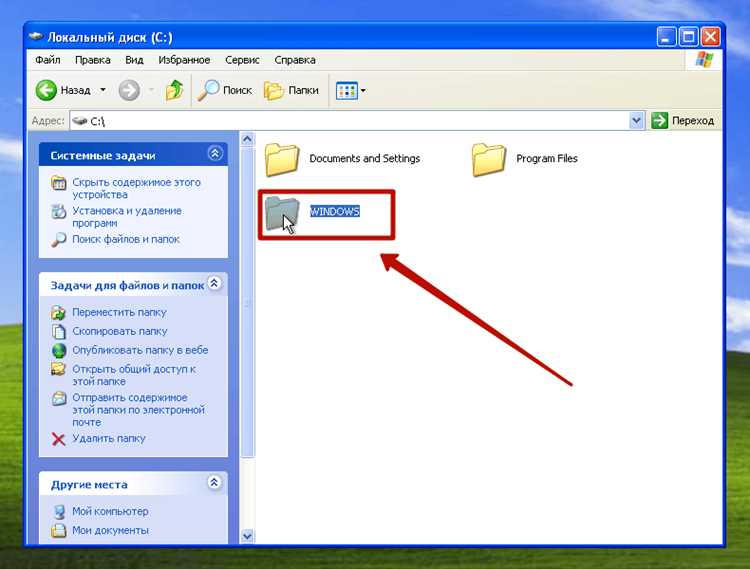Click Скопировать папку link
The image size is (750, 569).
(x=120, y=331)
